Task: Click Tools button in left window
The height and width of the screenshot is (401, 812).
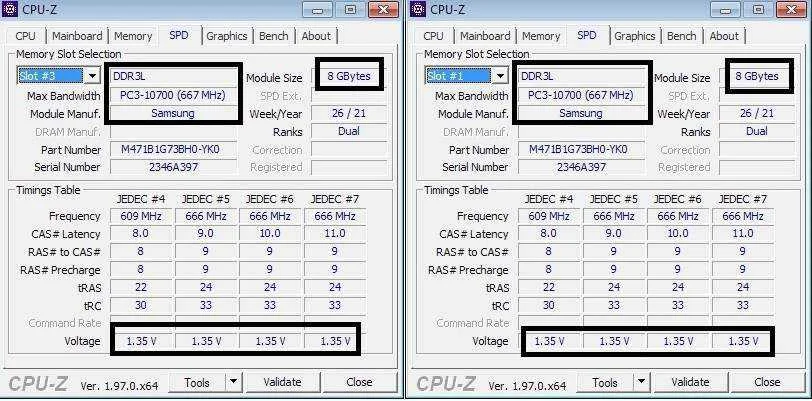Action: click(x=197, y=382)
